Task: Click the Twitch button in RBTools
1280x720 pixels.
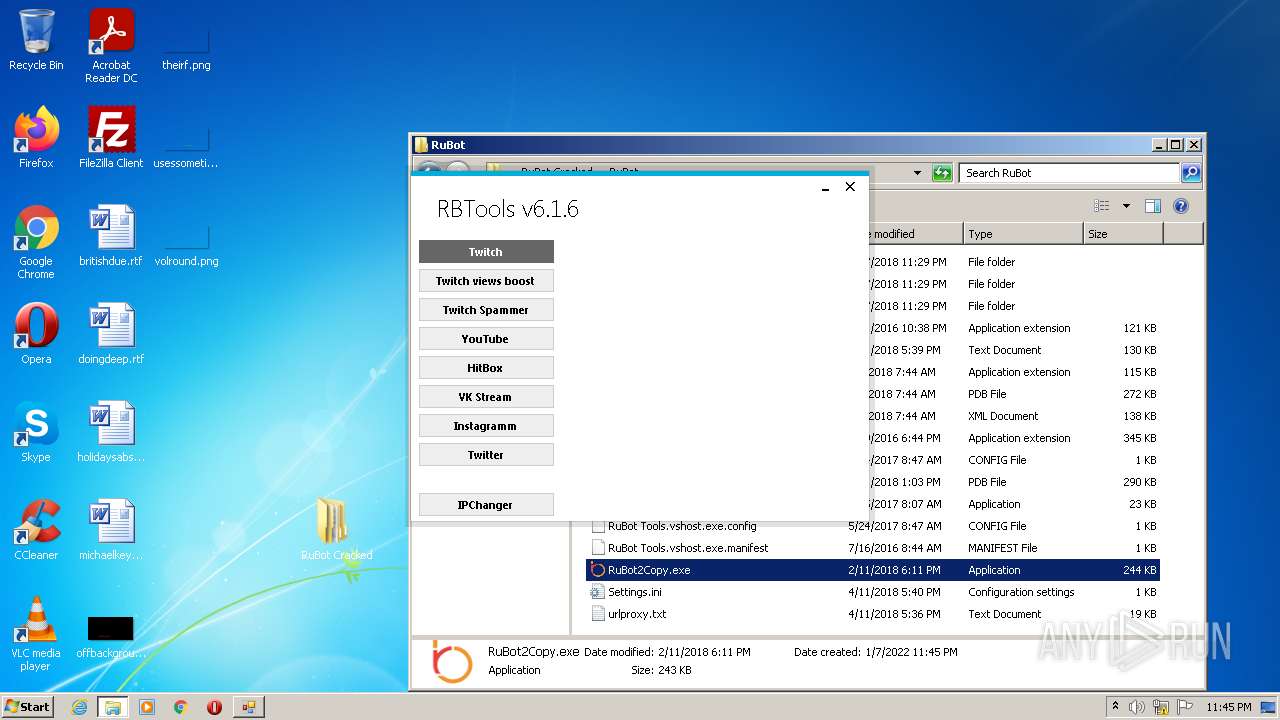Action: coord(486,252)
